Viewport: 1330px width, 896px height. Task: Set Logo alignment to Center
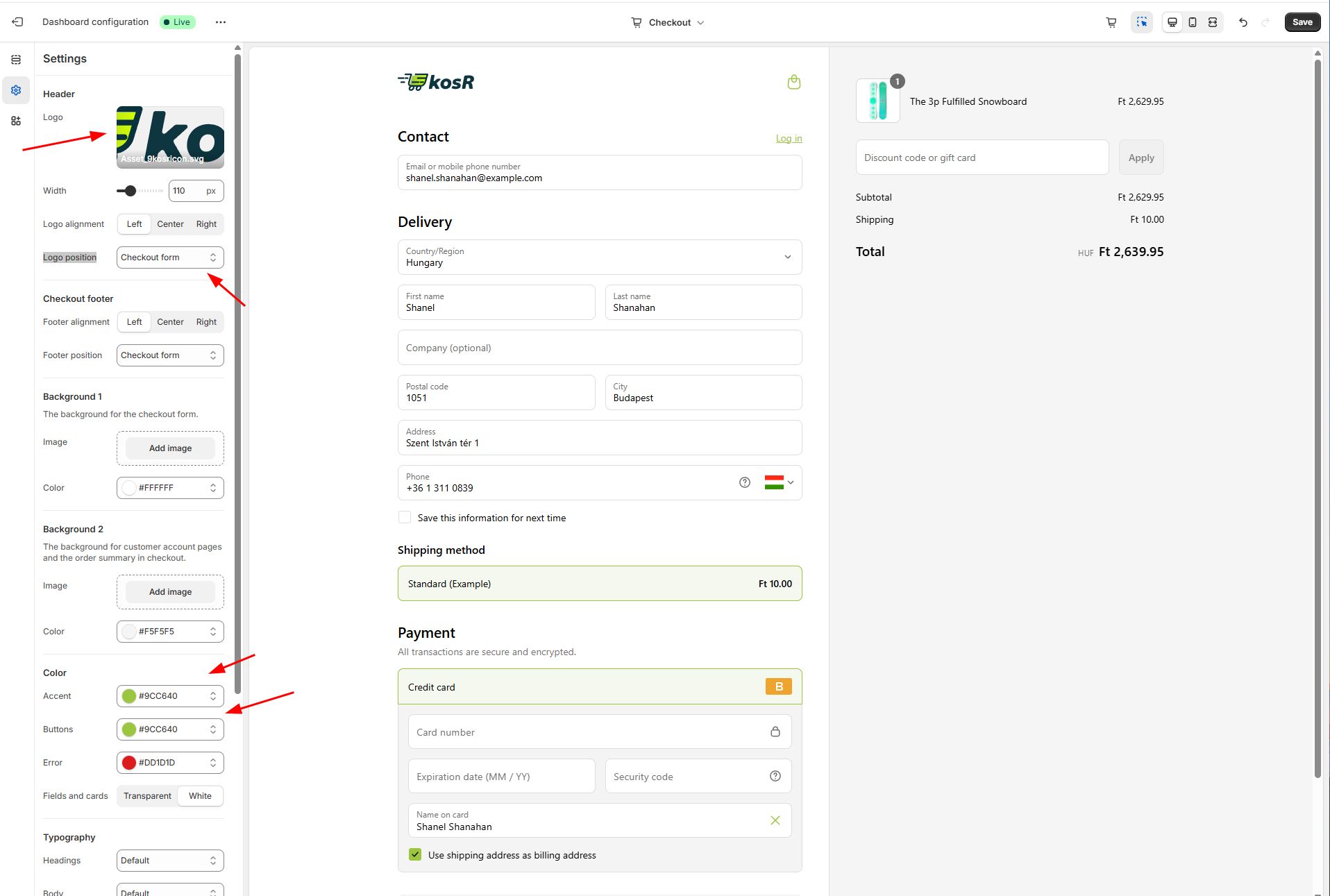170,224
